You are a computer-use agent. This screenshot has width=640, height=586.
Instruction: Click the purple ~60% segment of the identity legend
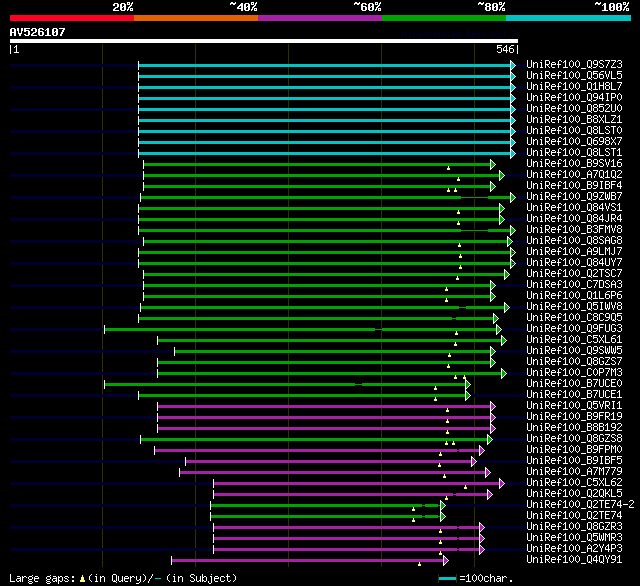point(320,18)
